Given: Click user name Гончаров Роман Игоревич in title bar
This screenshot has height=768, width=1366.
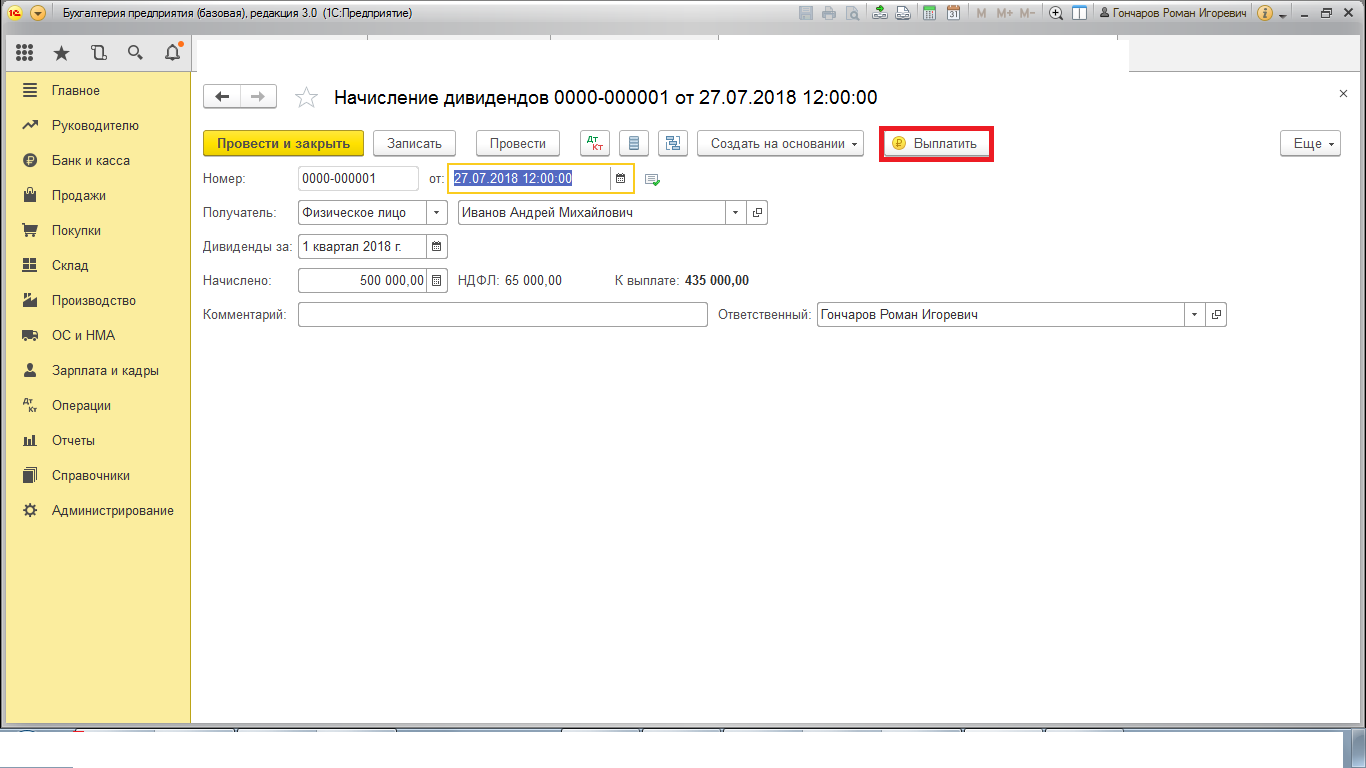Looking at the screenshot, I should (x=1173, y=14).
